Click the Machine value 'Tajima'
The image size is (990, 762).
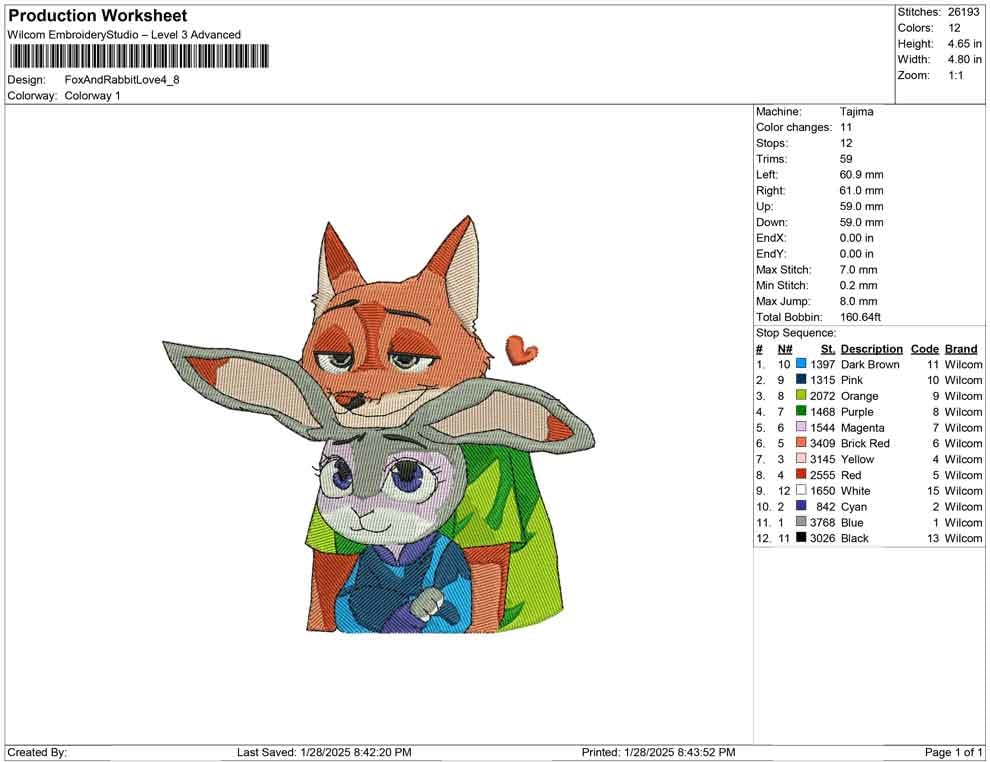click(x=856, y=111)
